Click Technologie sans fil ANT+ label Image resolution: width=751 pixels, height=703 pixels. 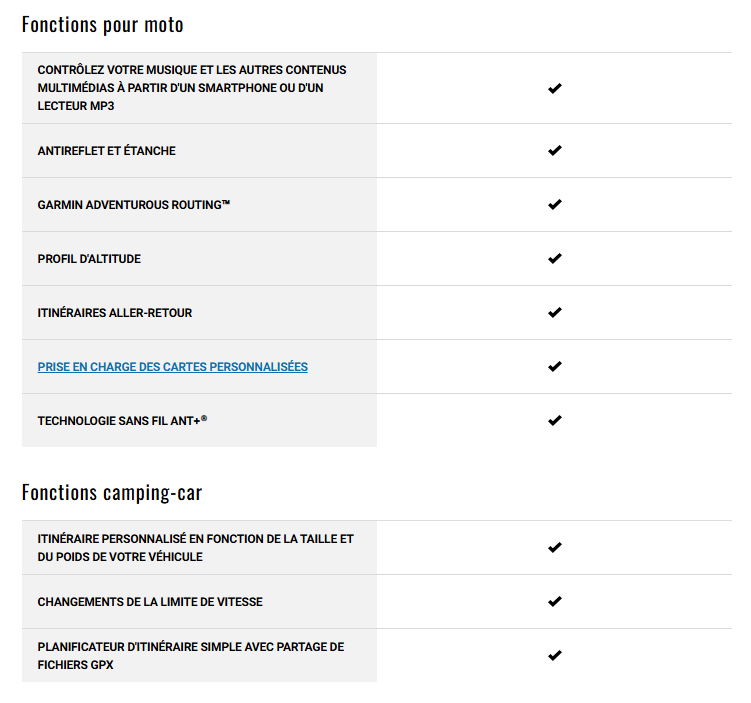point(122,421)
